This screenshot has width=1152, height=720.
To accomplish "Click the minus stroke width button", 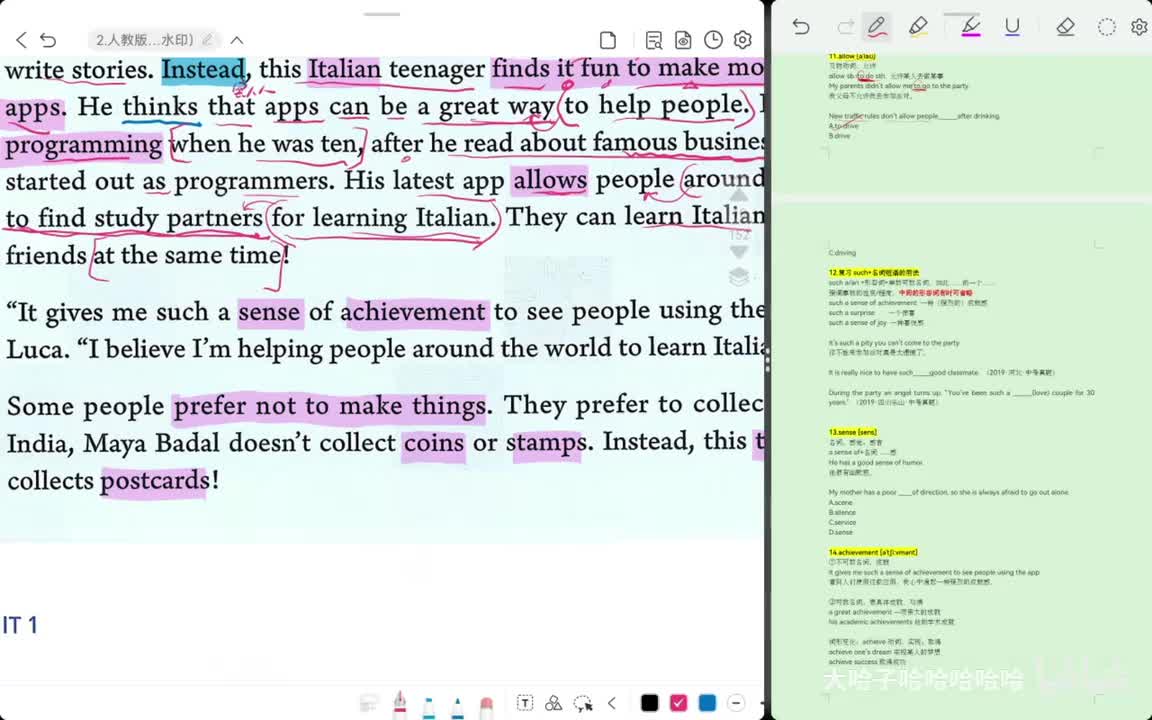I will tap(736, 703).
